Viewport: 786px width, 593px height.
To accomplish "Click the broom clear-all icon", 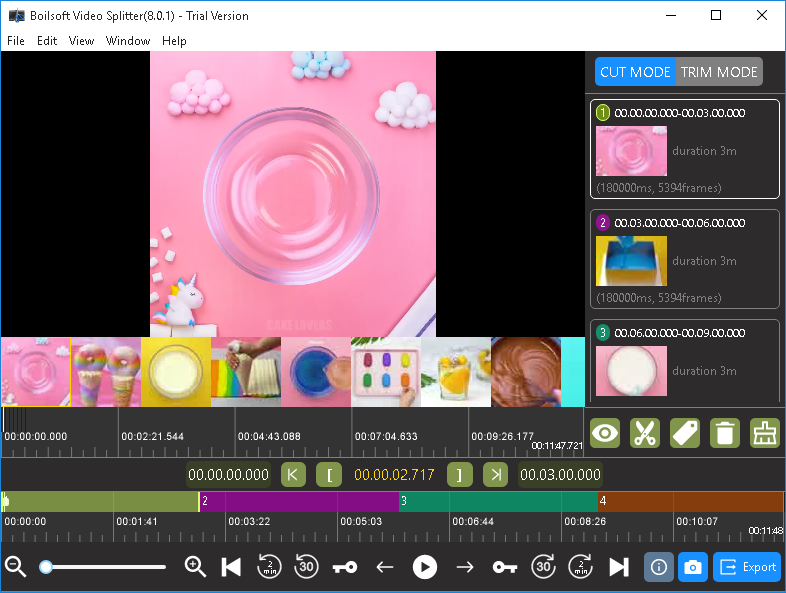I will click(765, 433).
